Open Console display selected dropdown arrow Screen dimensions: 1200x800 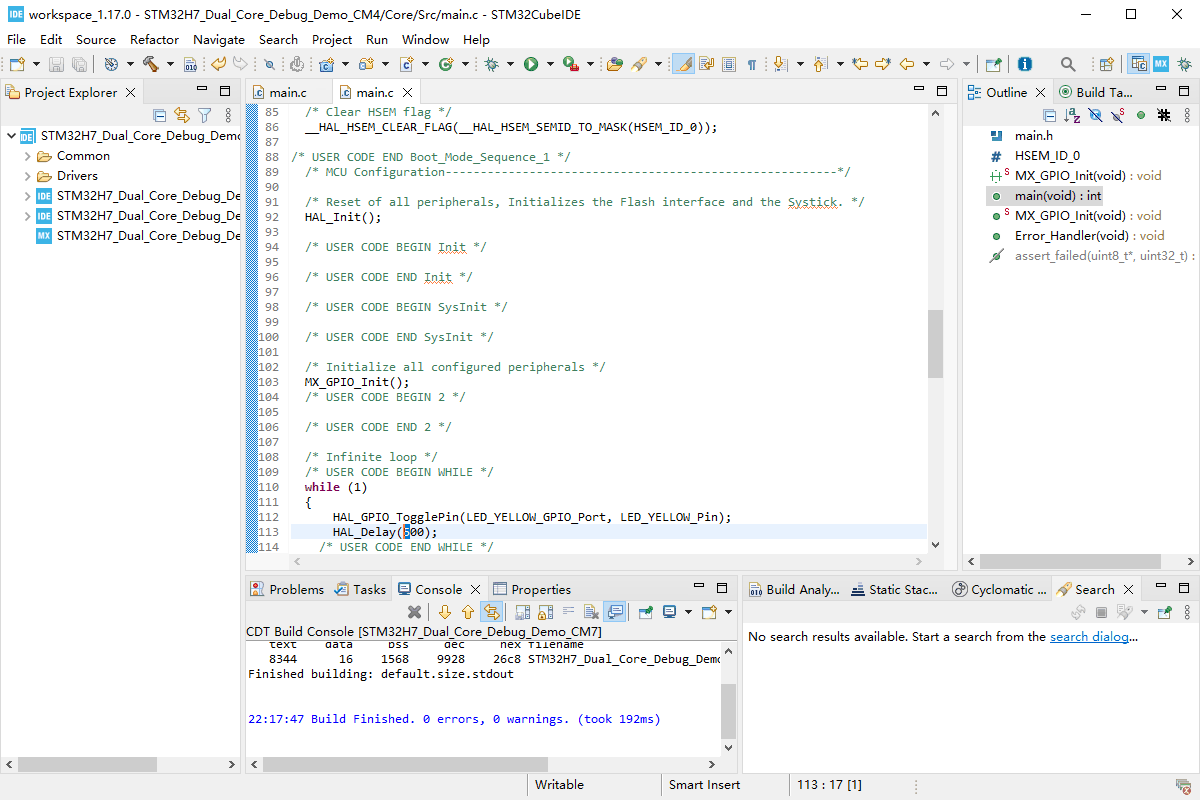pos(687,612)
